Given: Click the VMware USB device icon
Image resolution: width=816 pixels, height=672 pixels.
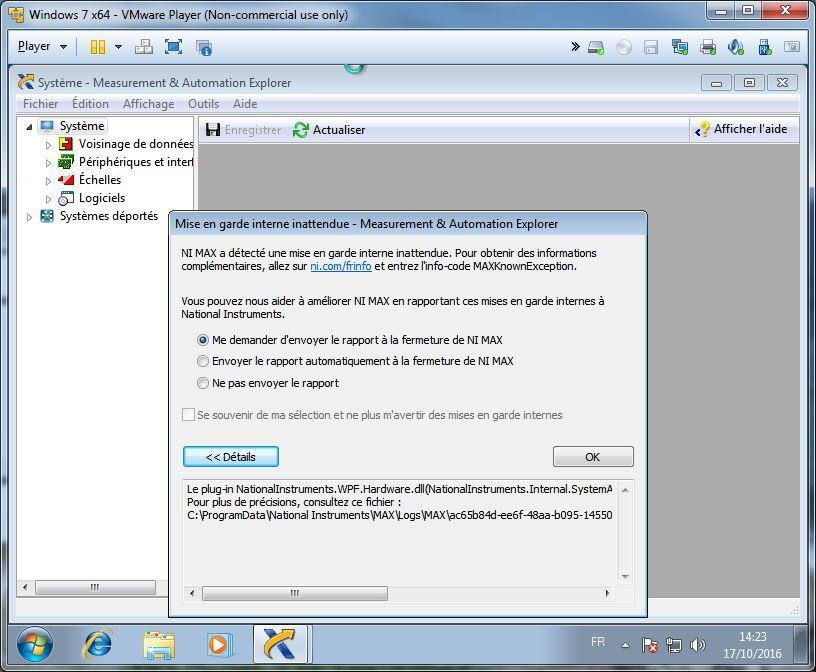Looking at the screenshot, I should coord(764,47).
